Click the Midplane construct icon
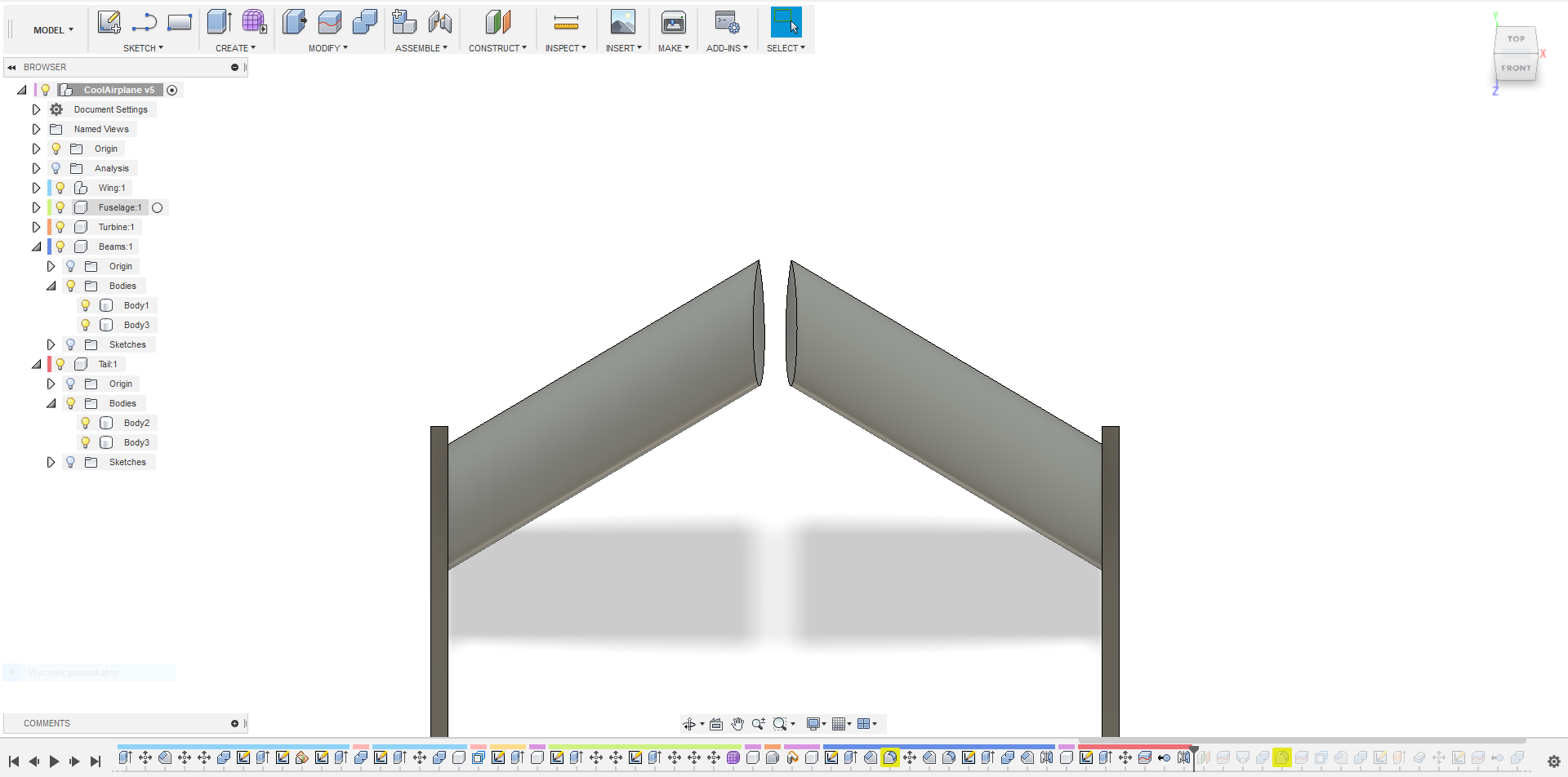 click(498, 22)
